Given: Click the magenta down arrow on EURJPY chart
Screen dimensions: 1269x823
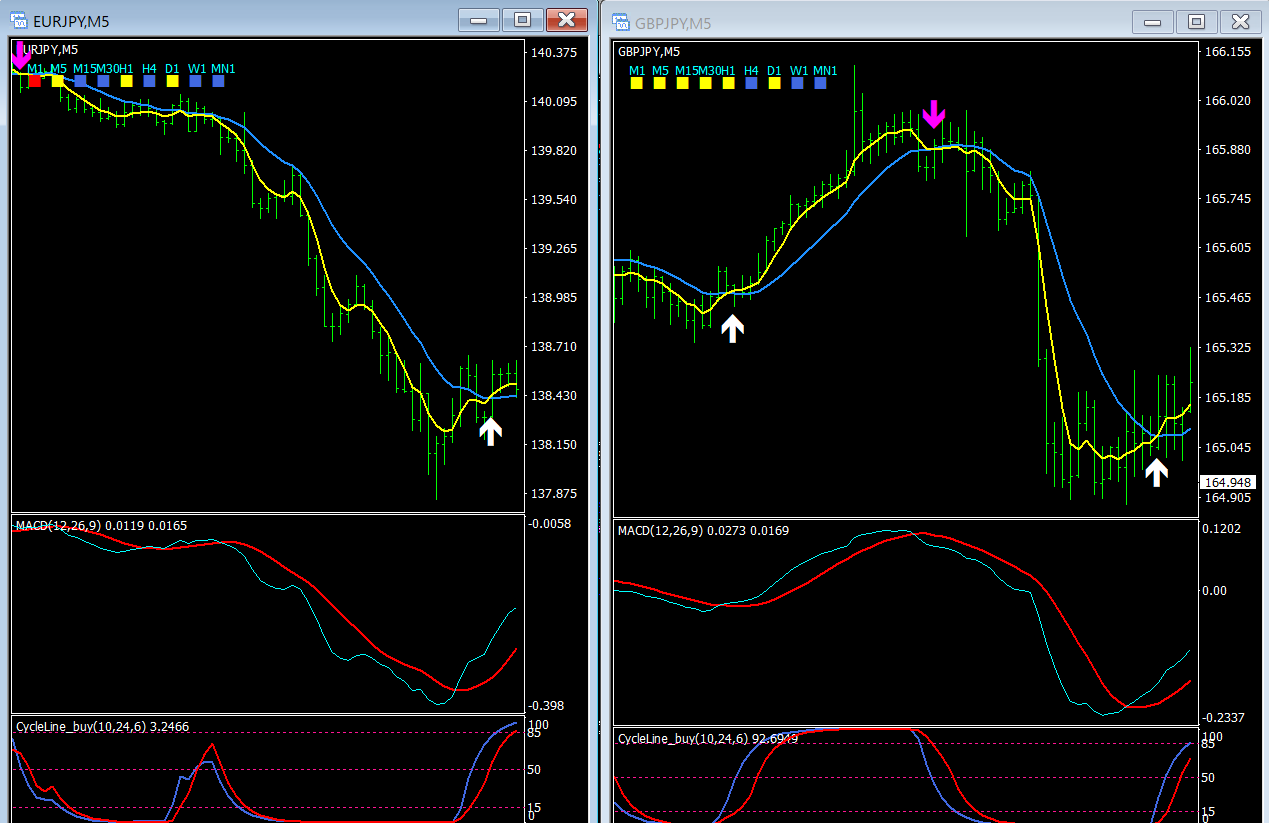Looking at the screenshot, I should click(x=21, y=55).
